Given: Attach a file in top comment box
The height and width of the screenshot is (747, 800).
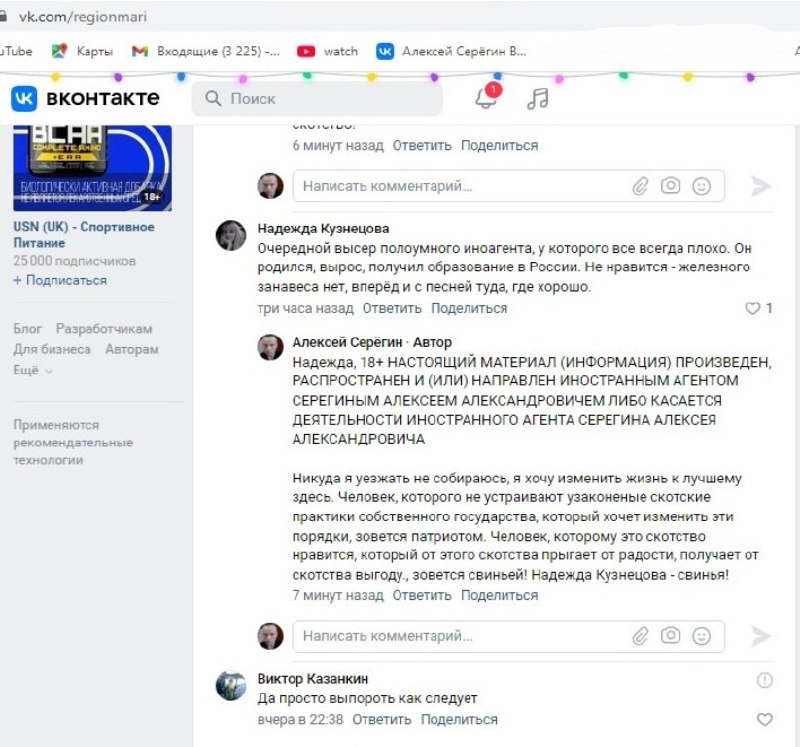Looking at the screenshot, I should point(640,186).
